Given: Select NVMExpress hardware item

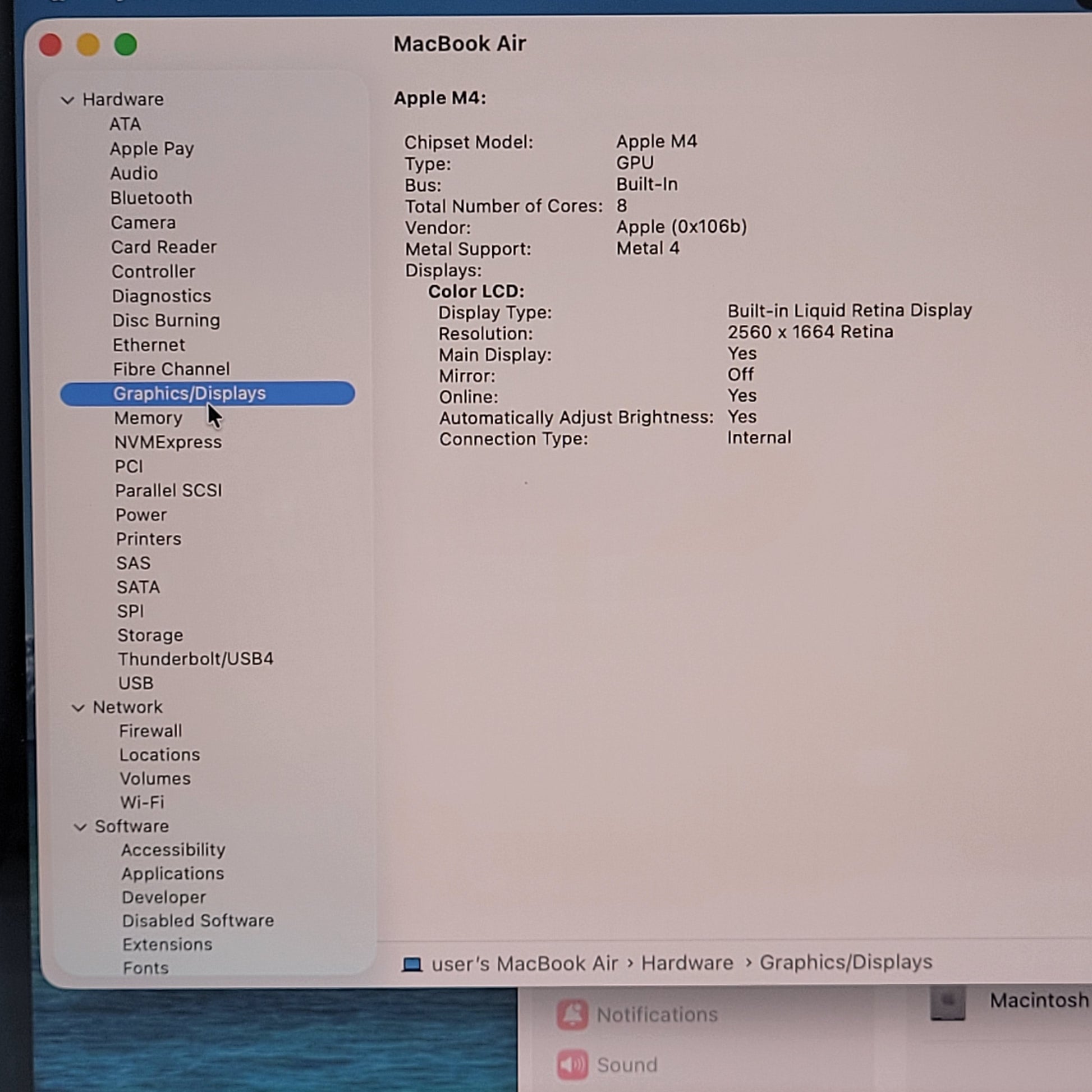Looking at the screenshot, I should [168, 442].
